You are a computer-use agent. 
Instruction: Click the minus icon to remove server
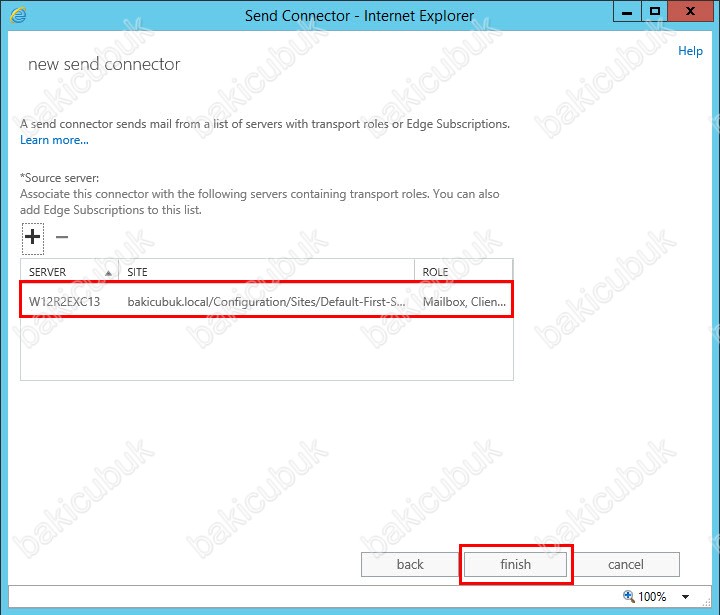coord(62,237)
